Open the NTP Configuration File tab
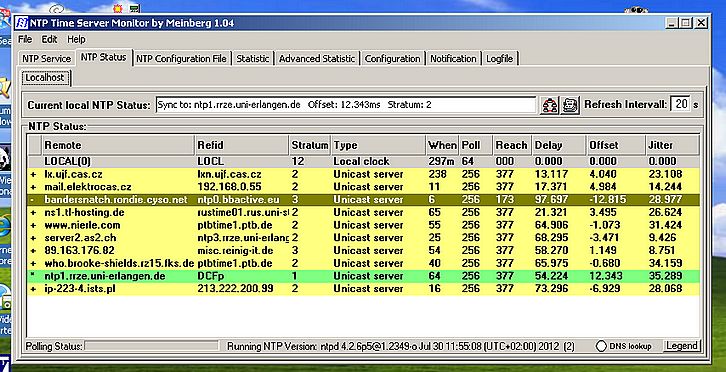This screenshot has height=372, width=726. 182,59
